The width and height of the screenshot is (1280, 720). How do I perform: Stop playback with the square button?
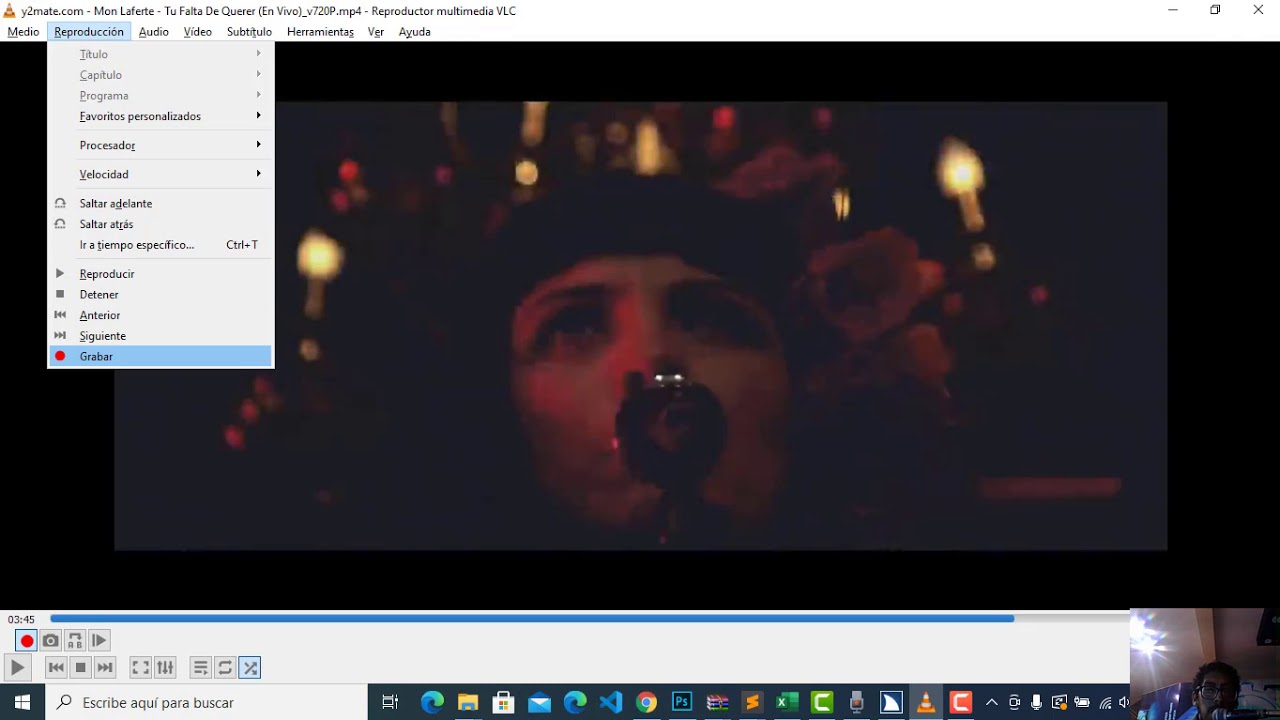[81, 667]
